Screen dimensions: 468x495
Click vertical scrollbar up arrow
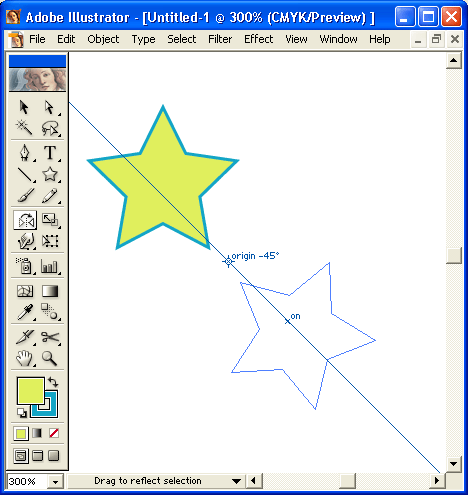tap(454, 60)
